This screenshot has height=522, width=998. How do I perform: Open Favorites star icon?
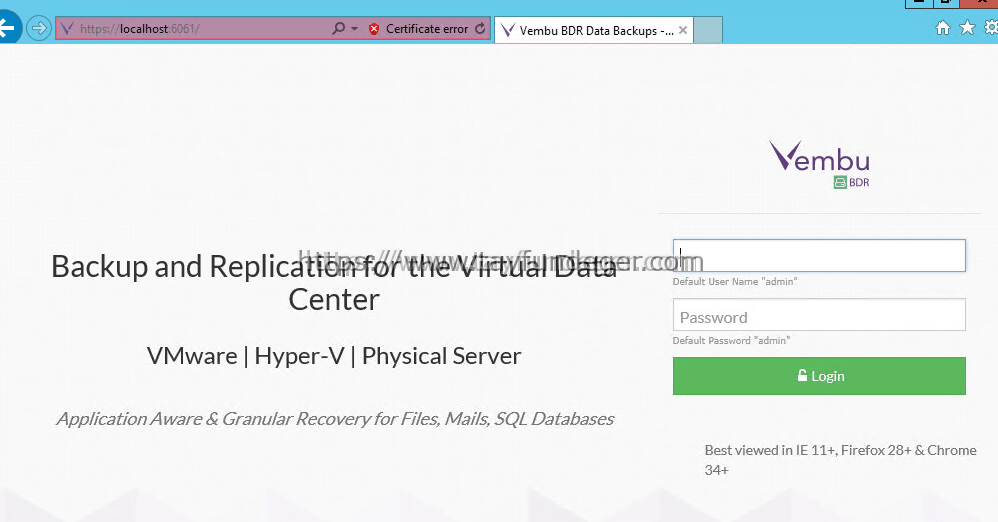(967, 27)
